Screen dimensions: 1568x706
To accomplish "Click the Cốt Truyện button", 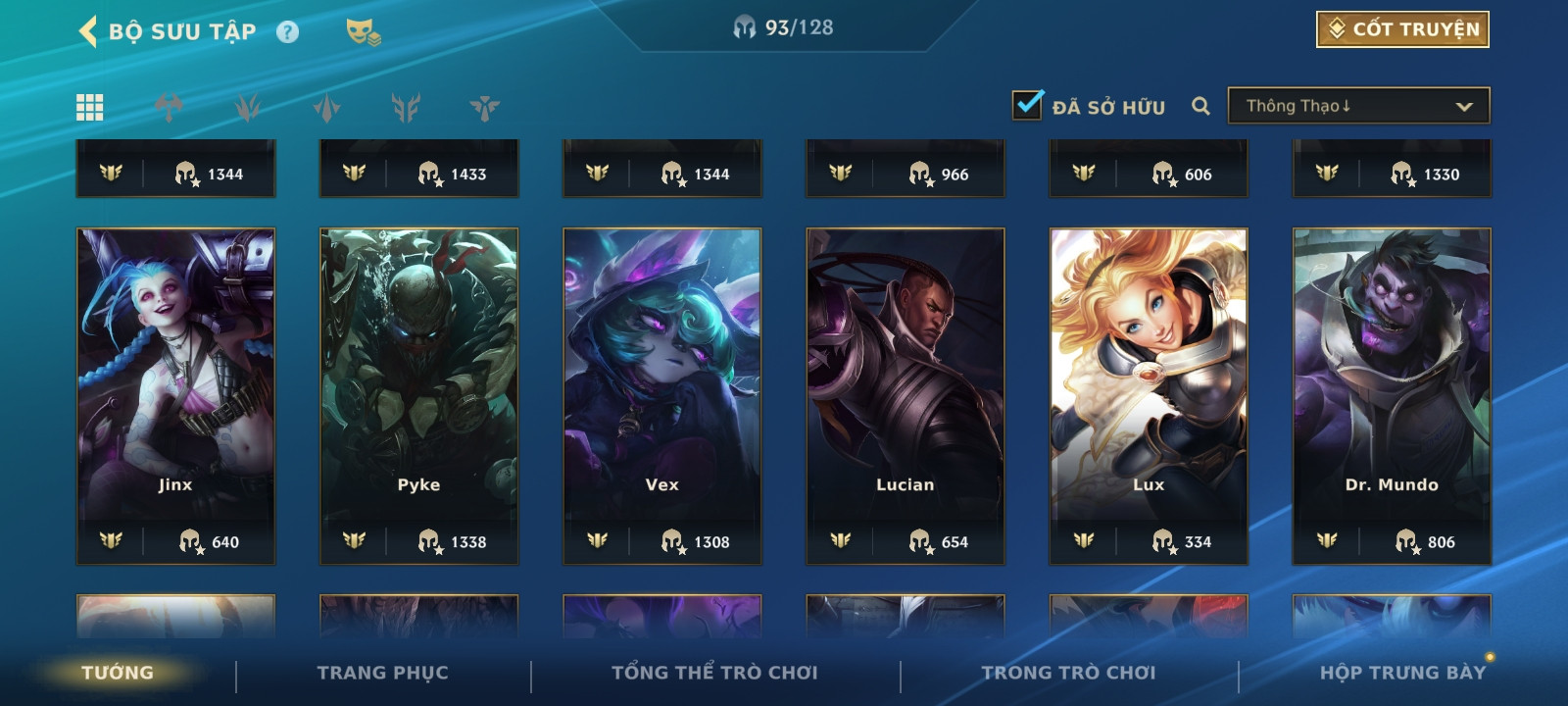I will [1402, 29].
